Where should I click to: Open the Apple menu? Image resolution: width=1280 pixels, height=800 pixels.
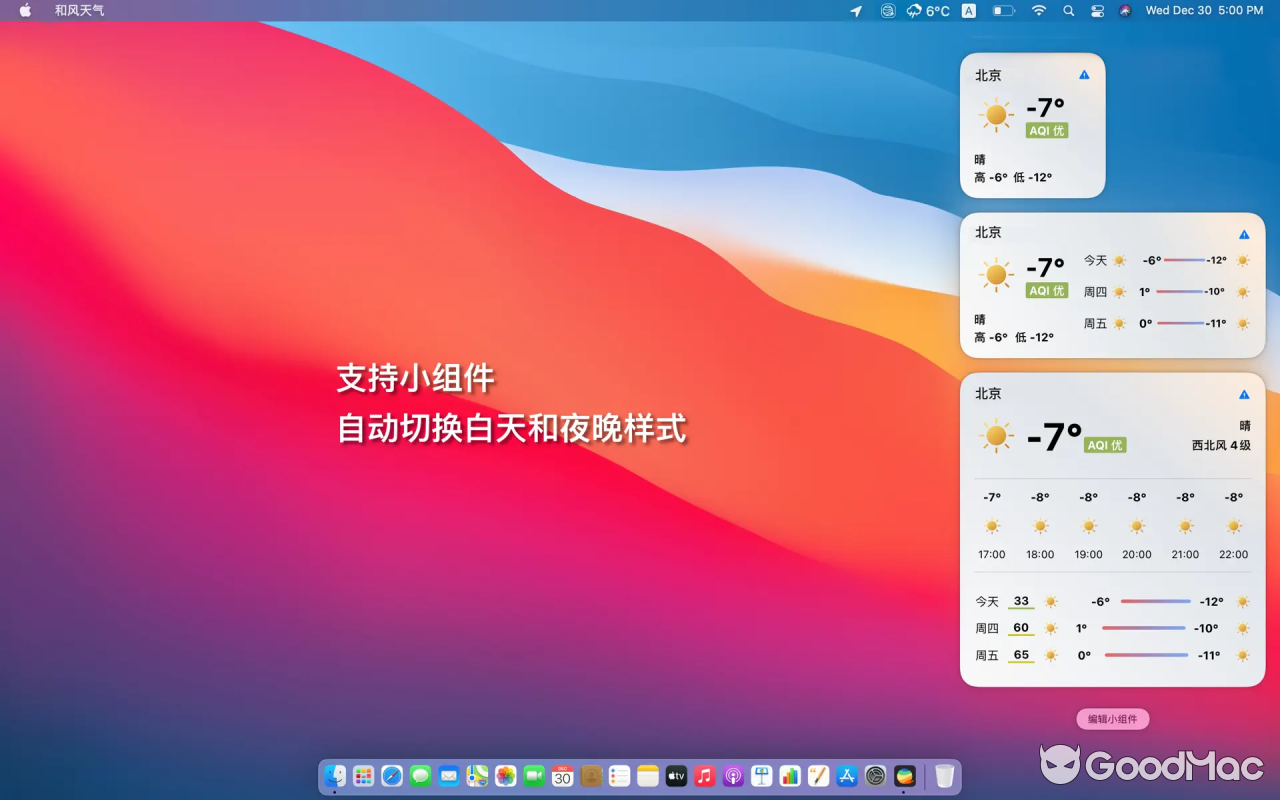pos(24,11)
